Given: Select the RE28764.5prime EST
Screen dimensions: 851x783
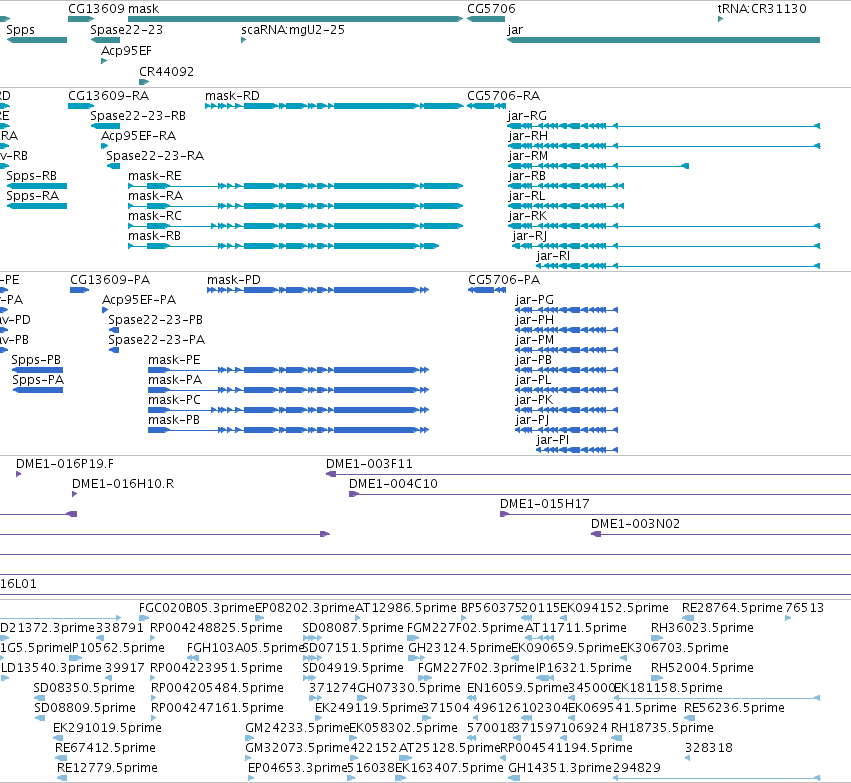Looking at the screenshot, I should pyautogui.click(x=688, y=618).
